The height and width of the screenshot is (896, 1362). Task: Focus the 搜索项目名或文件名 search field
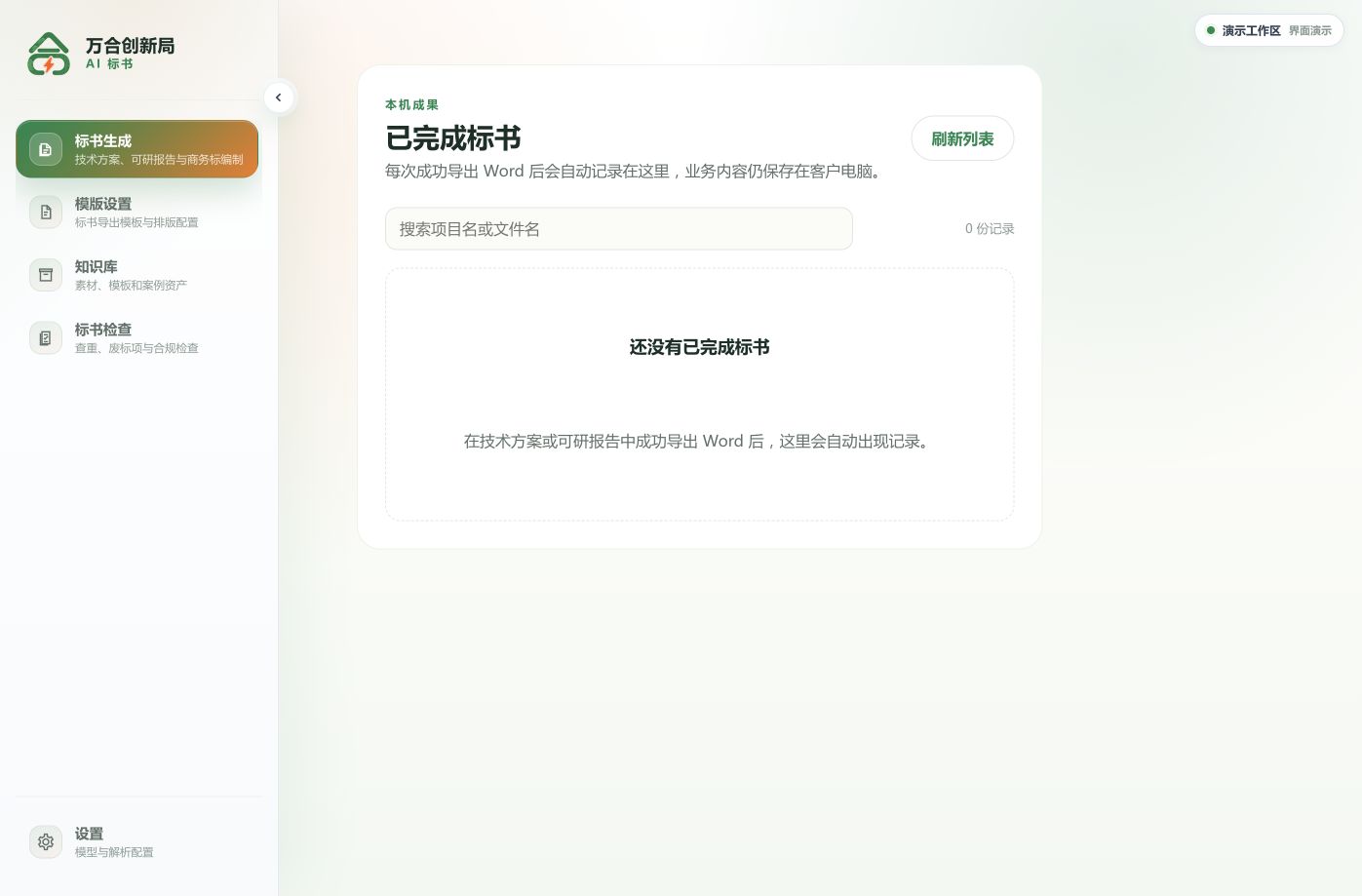619,228
